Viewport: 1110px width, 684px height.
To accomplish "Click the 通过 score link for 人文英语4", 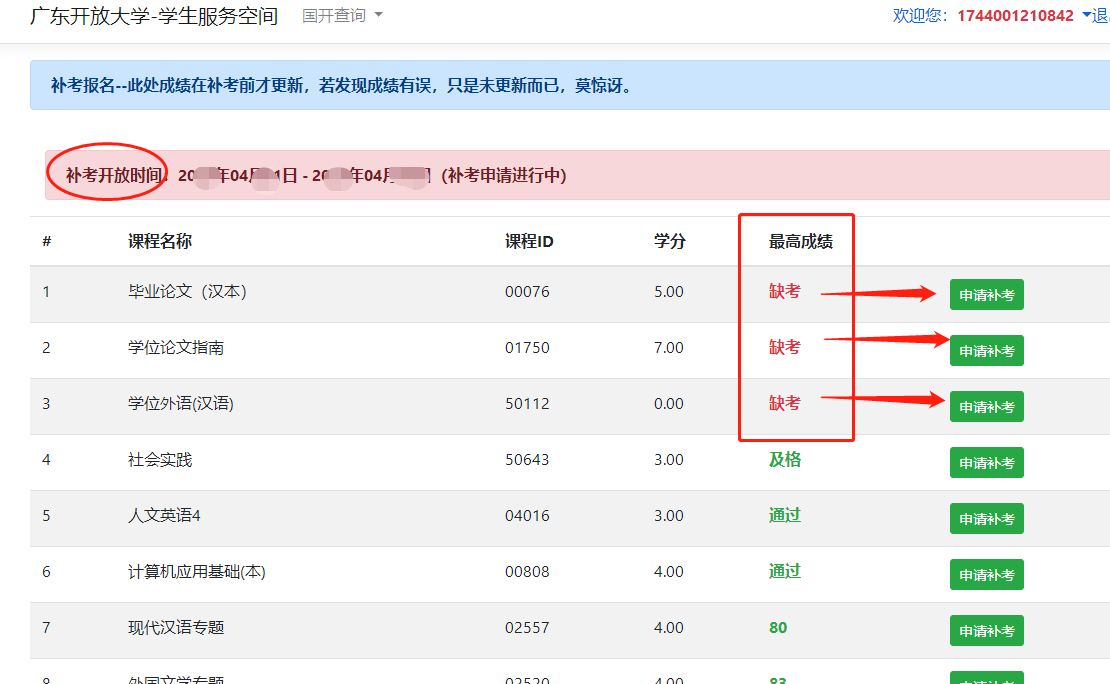I will 784,515.
